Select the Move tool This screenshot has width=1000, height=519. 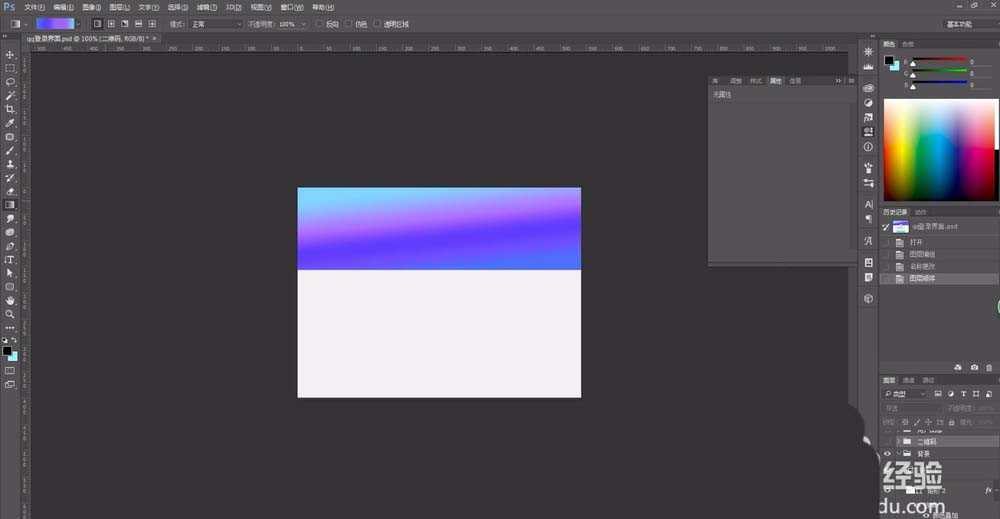(x=10, y=55)
